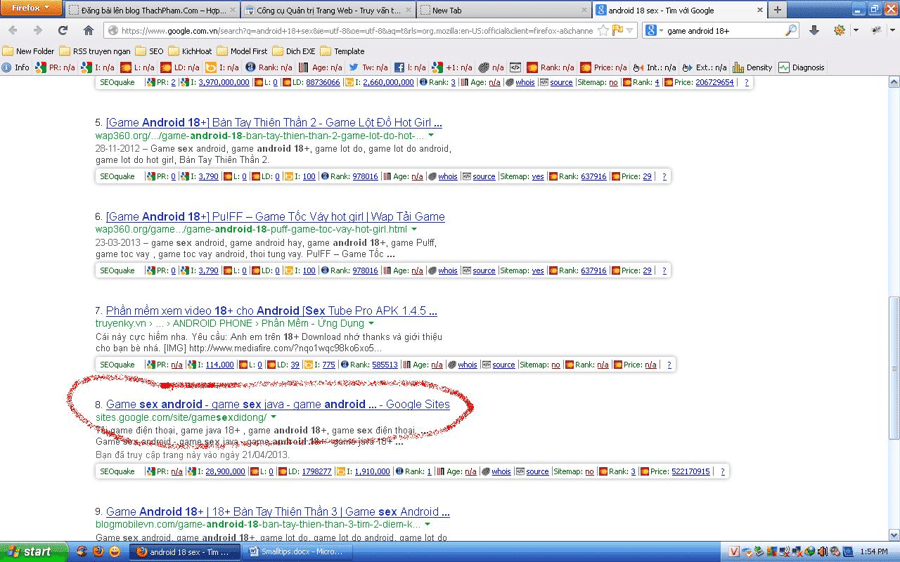The width and height of the screenshot is (900, 562).
Task: Click the scrollbar up arrow
Action: click(894, 83)
